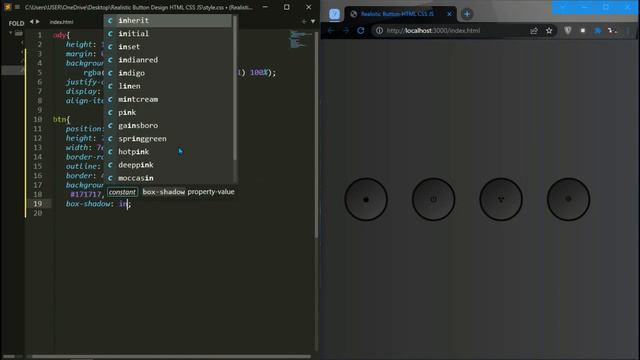Click the autocomplete popup scrollbar
Image resolution: width=640 pixels, height=360 pixels.
pyautogui.click(x=235, y=88)
